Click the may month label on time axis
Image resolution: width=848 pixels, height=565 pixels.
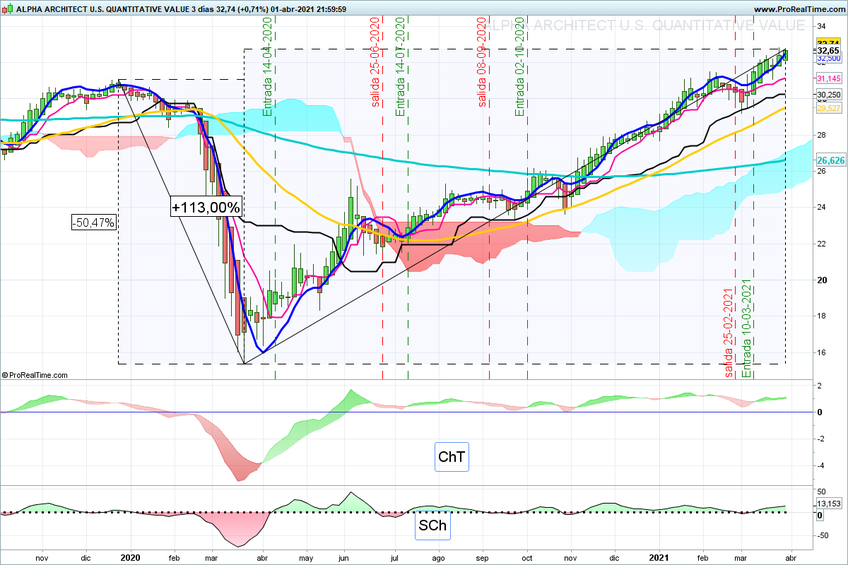click(306, 558)
